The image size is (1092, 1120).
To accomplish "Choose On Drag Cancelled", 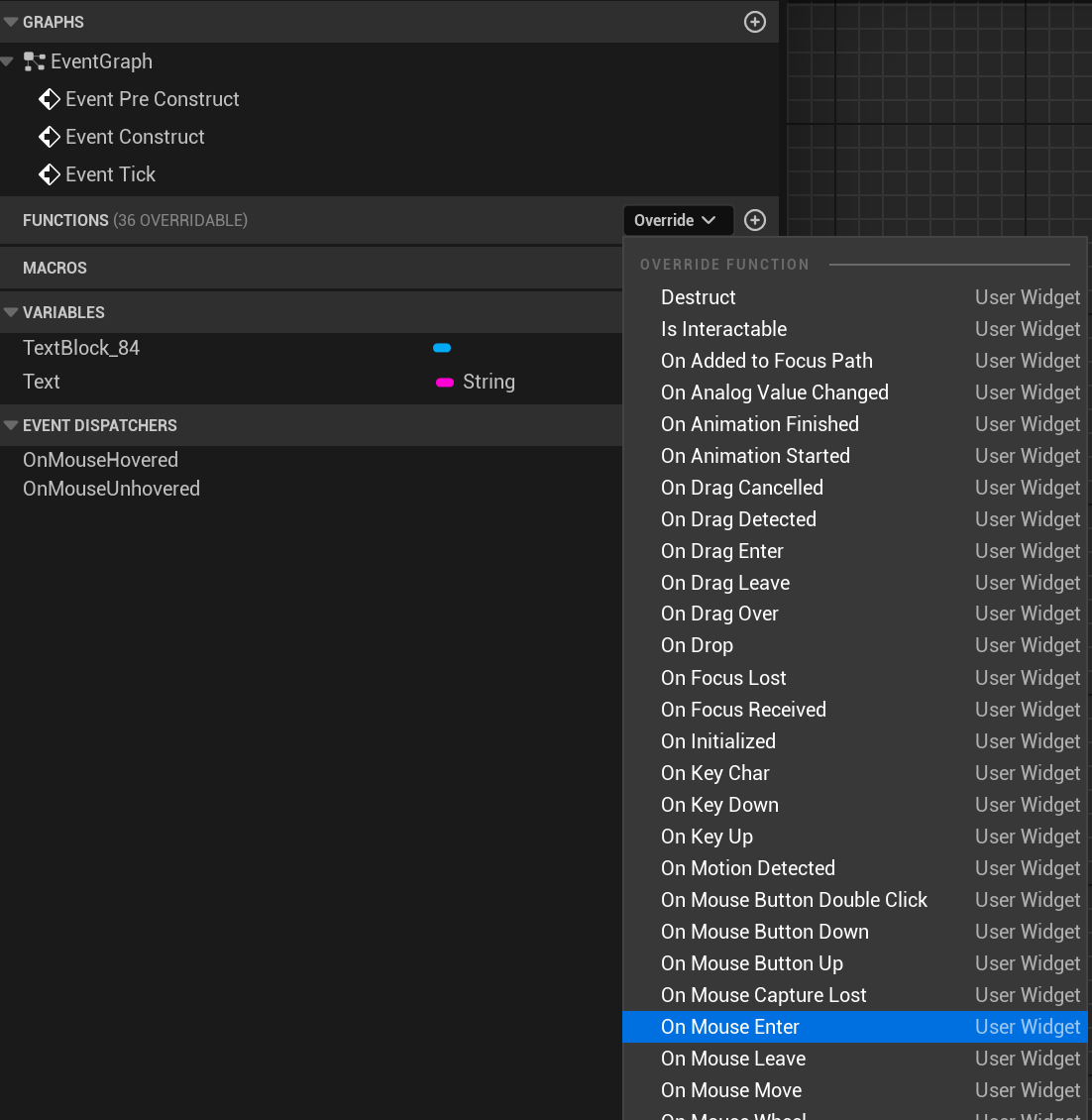I will pos(855,488).
